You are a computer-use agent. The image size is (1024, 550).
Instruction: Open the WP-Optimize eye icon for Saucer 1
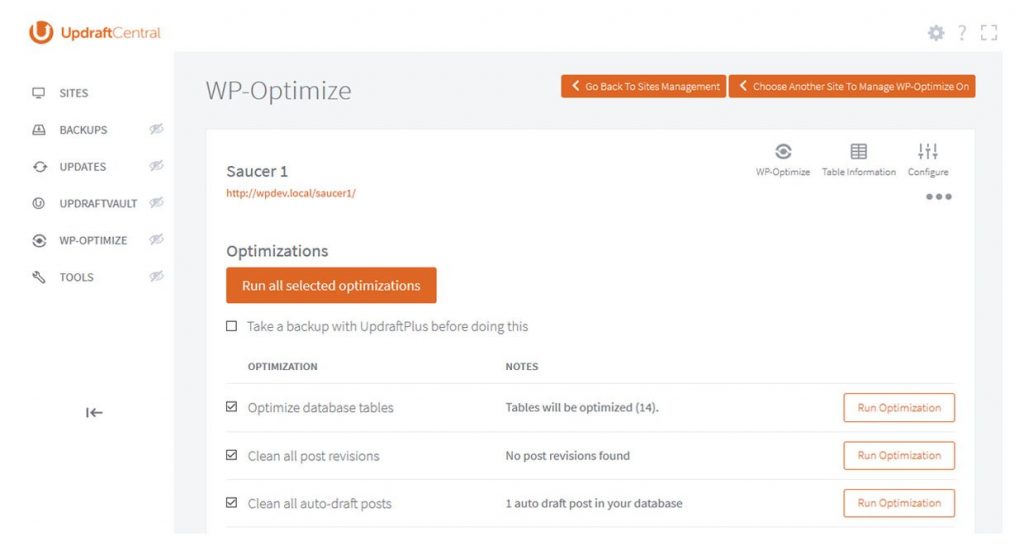click(x=783, y=152)
